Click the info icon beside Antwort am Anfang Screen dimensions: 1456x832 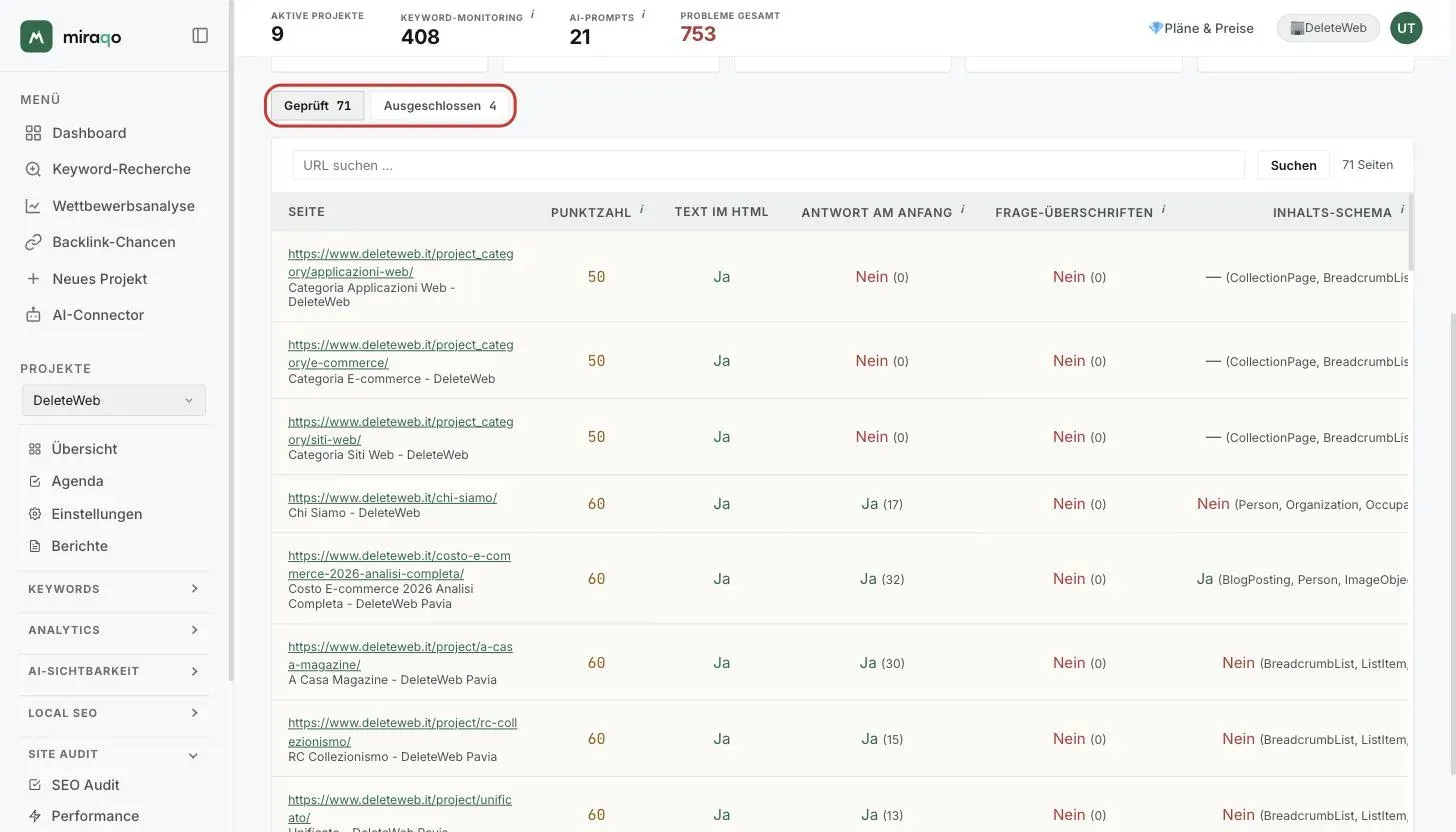click(962, 210)
